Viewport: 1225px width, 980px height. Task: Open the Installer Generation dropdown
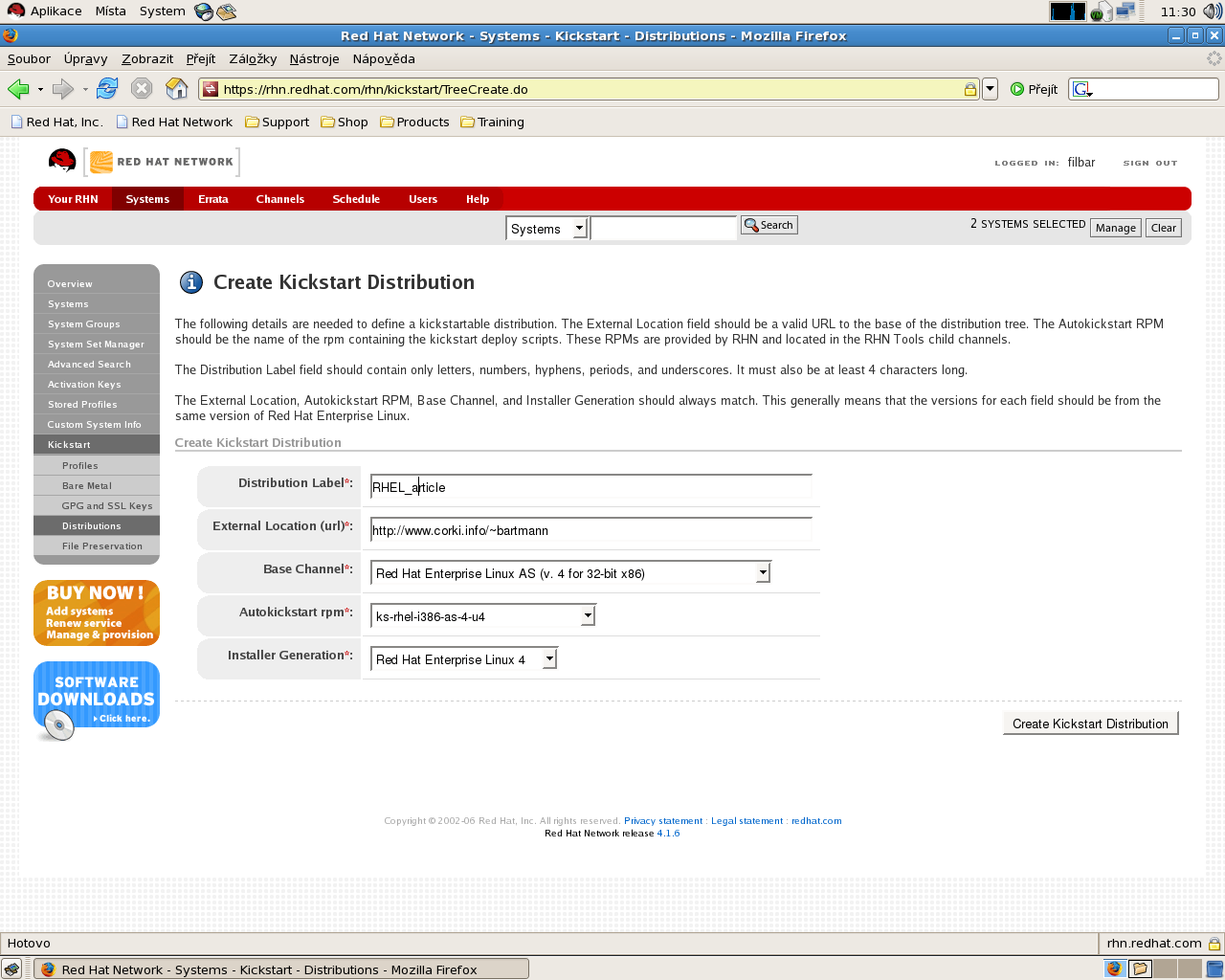tap(464, 659)
